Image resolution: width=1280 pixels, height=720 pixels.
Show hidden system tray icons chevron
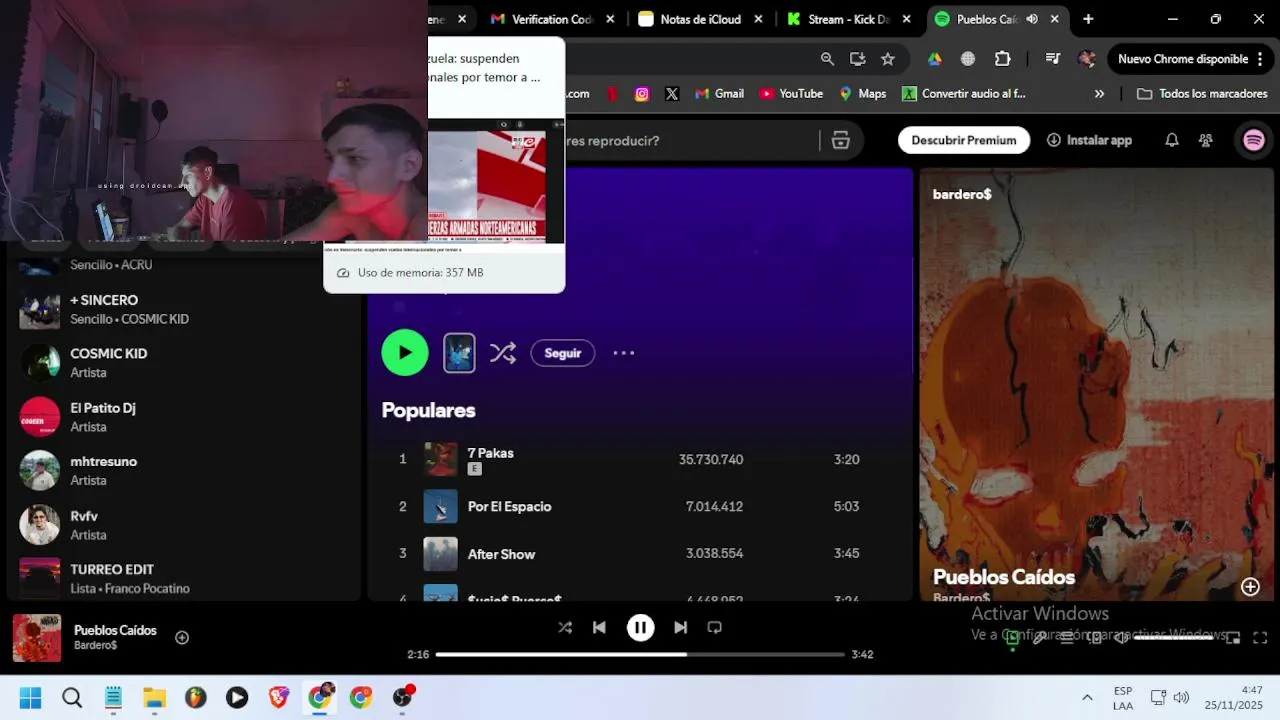pyautogui.click(x=1087, y=697)
